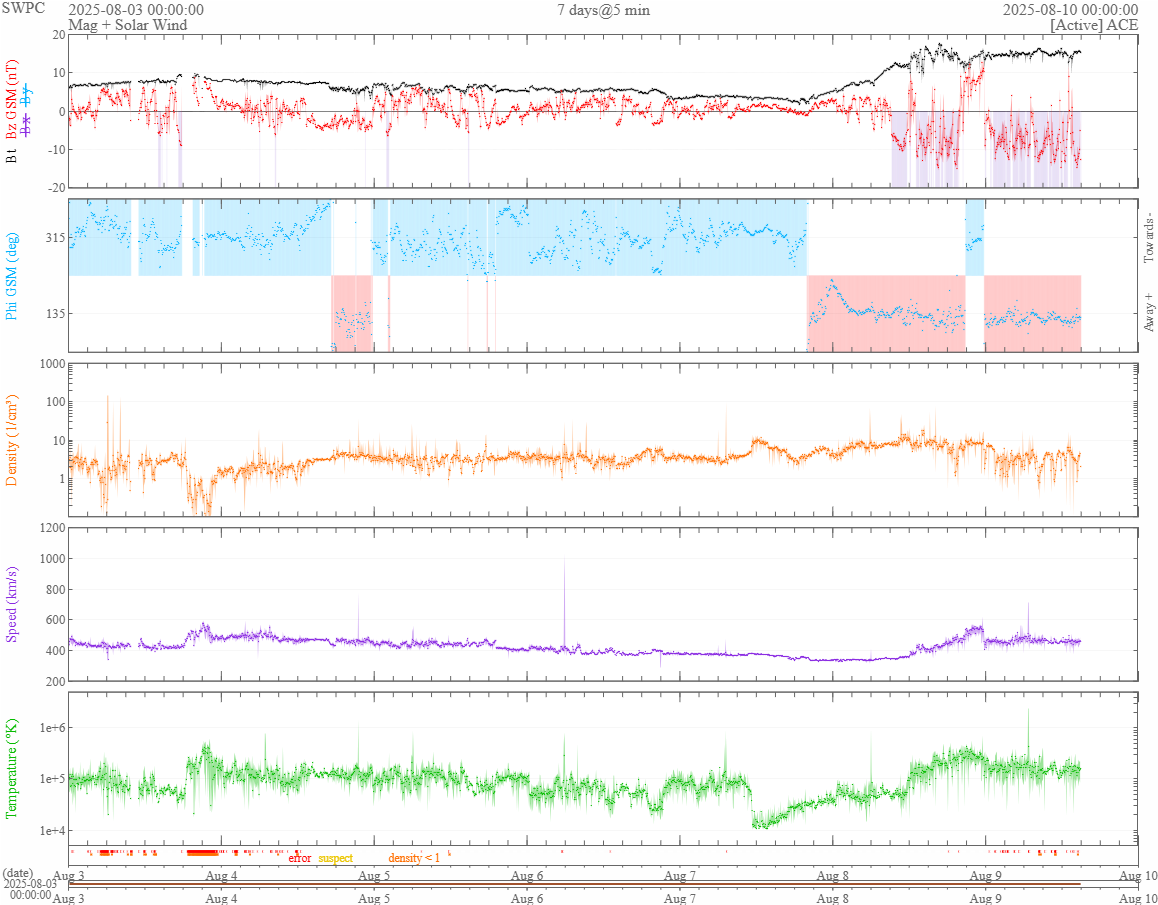Click the 600 tick on the Speed axis

pos(54,620)
